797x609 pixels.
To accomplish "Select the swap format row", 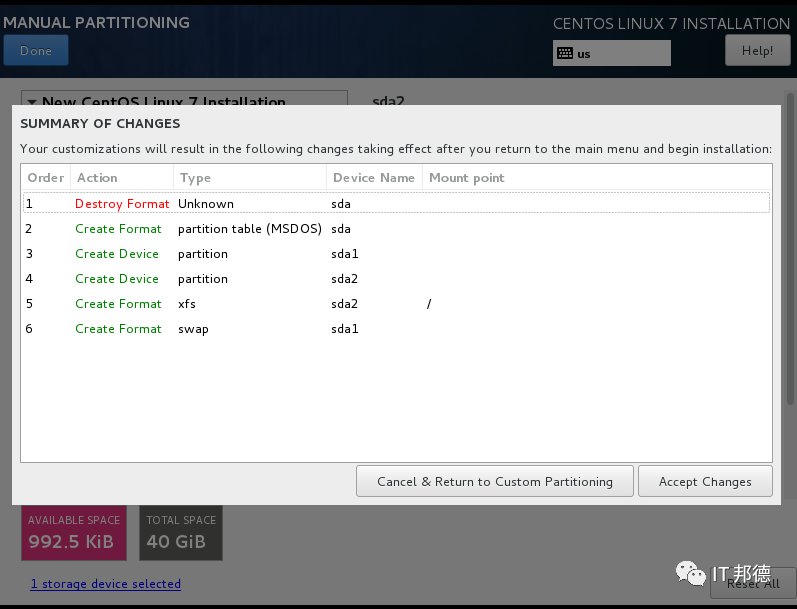I will click(x=396, y=328).
